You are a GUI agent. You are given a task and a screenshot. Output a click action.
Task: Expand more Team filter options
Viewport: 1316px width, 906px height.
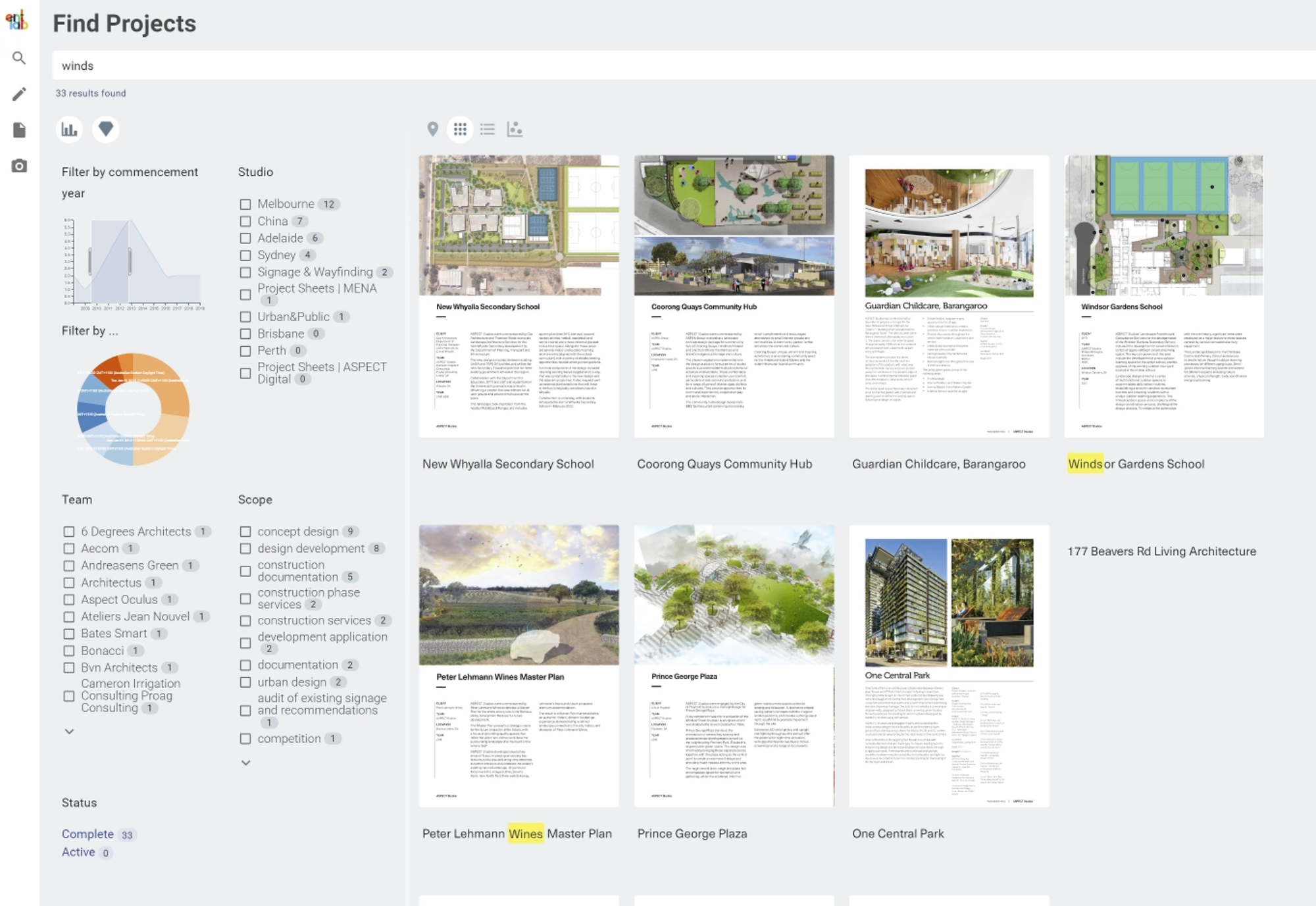pyautogui.click(x=68, y=730)
